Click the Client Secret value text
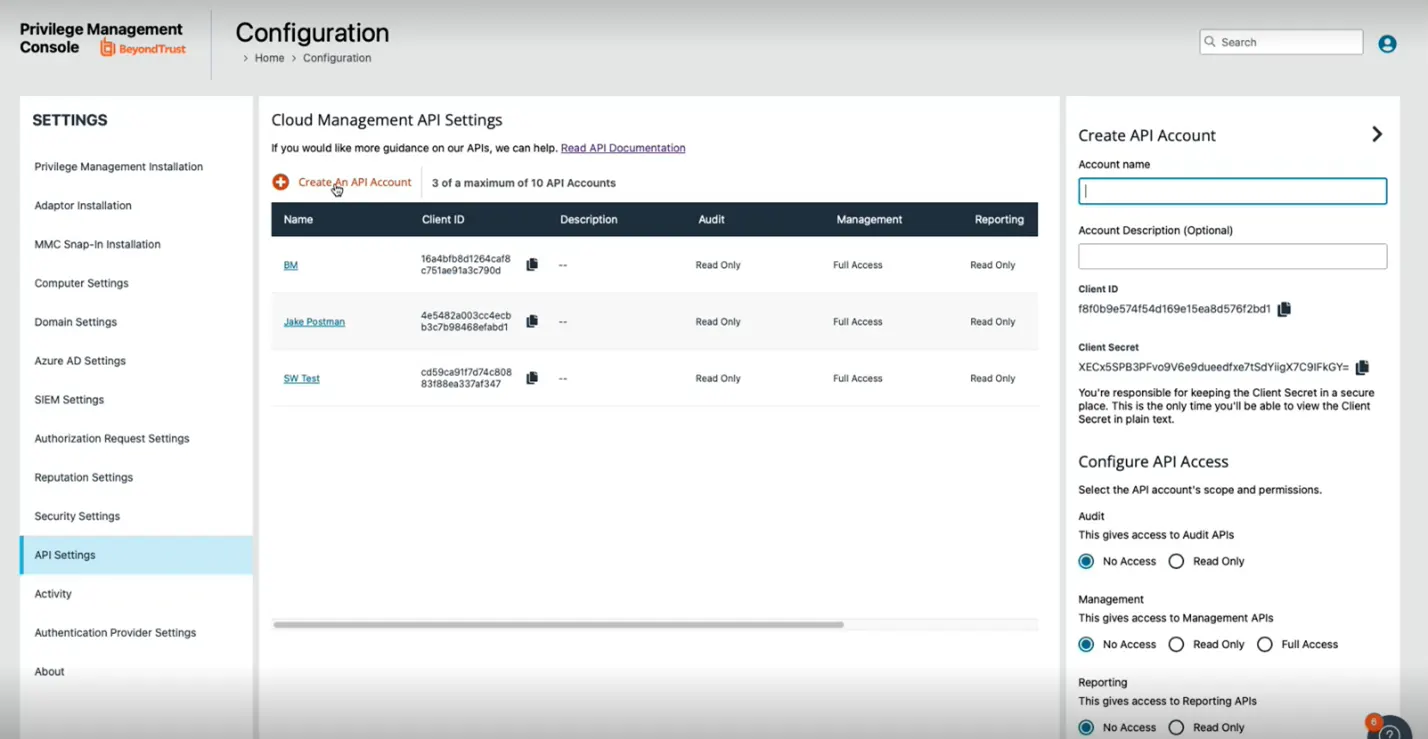 1213,367
